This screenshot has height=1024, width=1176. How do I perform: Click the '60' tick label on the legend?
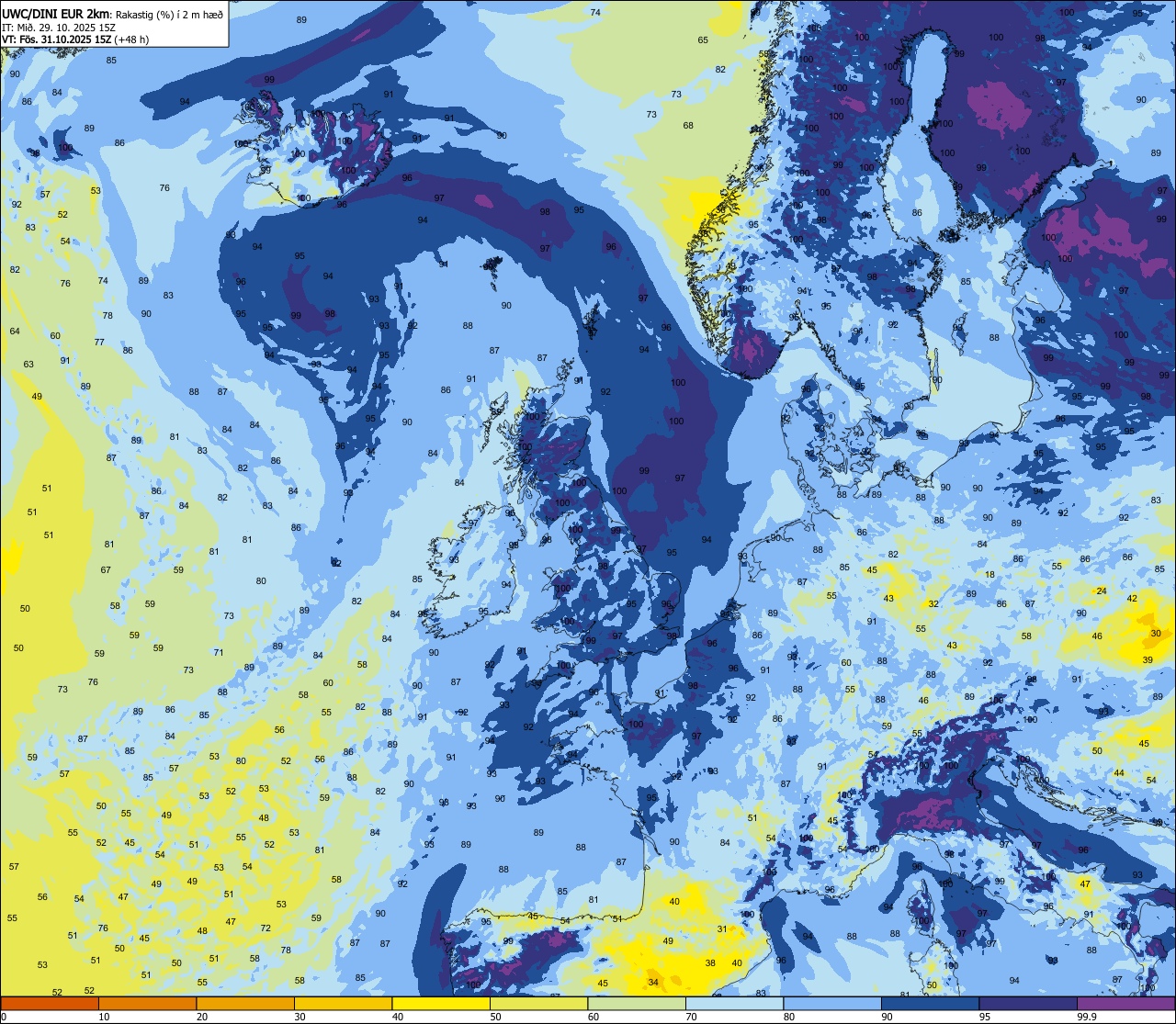(x=593, y=1017)
